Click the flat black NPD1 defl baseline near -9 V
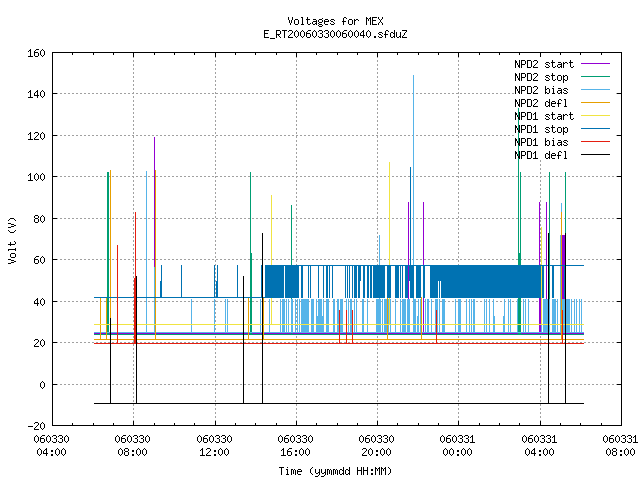Screen dimensions: 640x480 (x=339, y=403)
